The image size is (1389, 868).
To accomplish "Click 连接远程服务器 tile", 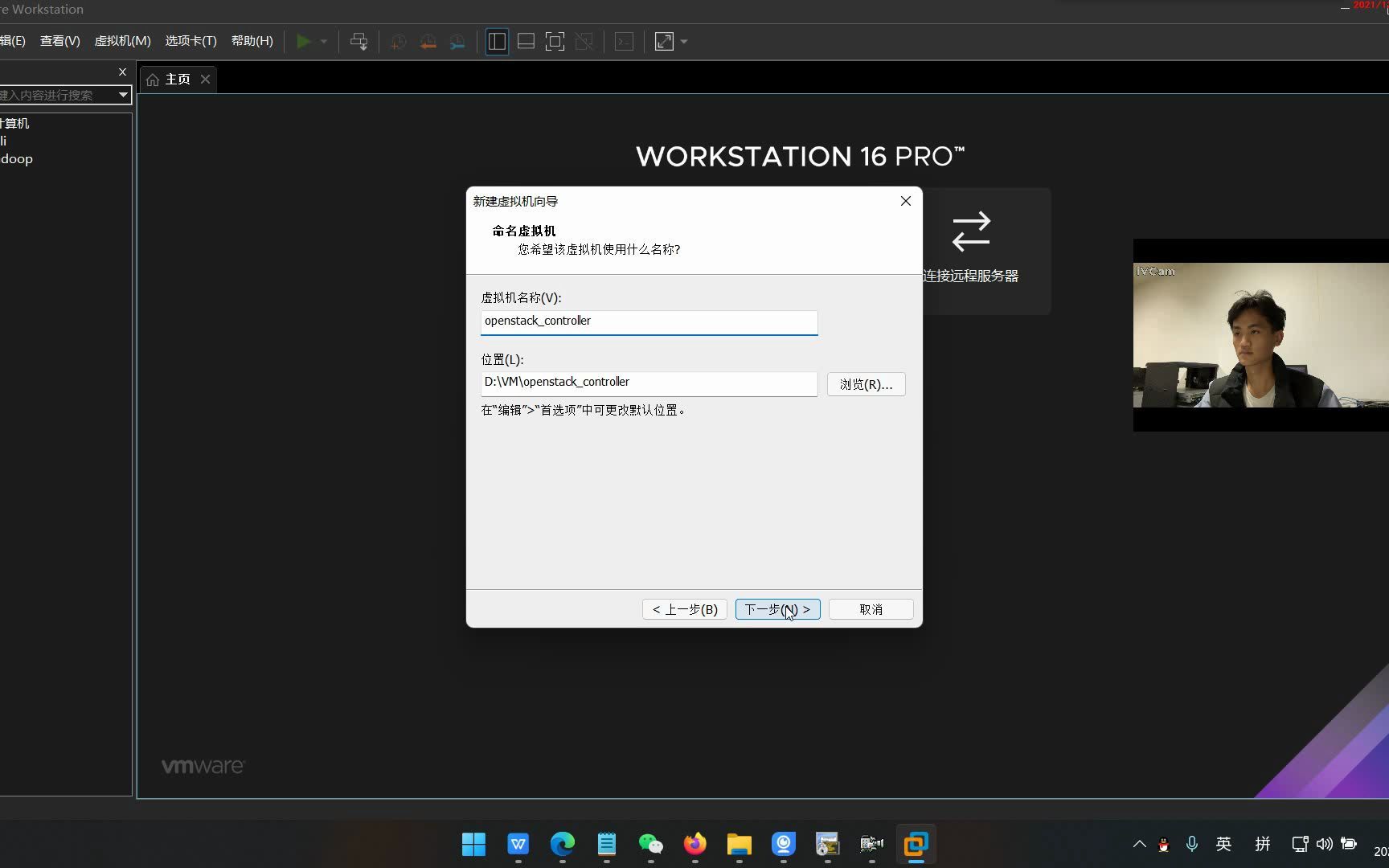I will point(970,250).
